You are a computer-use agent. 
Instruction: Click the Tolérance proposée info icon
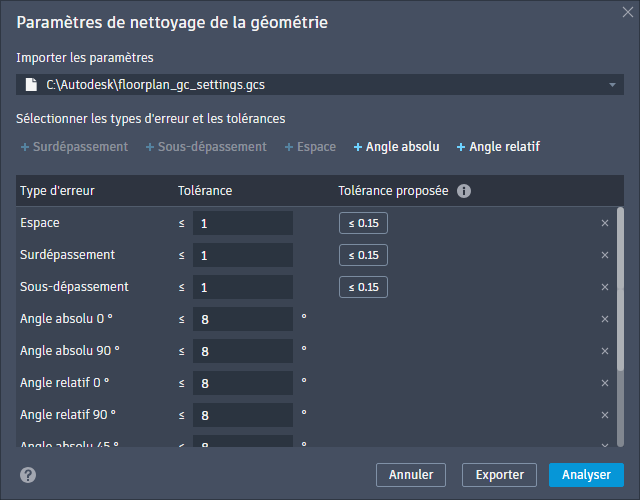464,191
